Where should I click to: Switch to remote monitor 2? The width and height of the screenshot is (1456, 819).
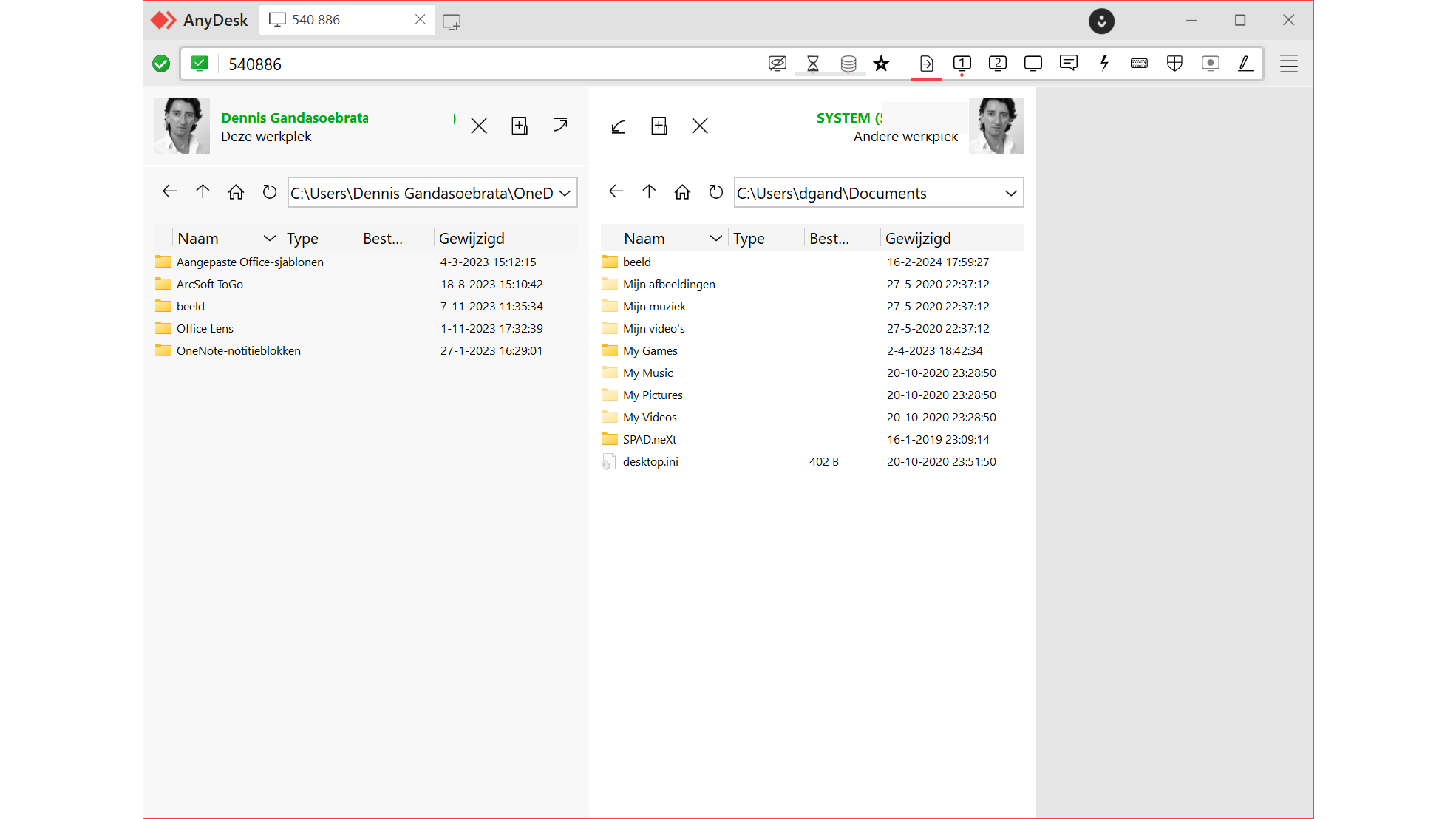tap(997, 64)
